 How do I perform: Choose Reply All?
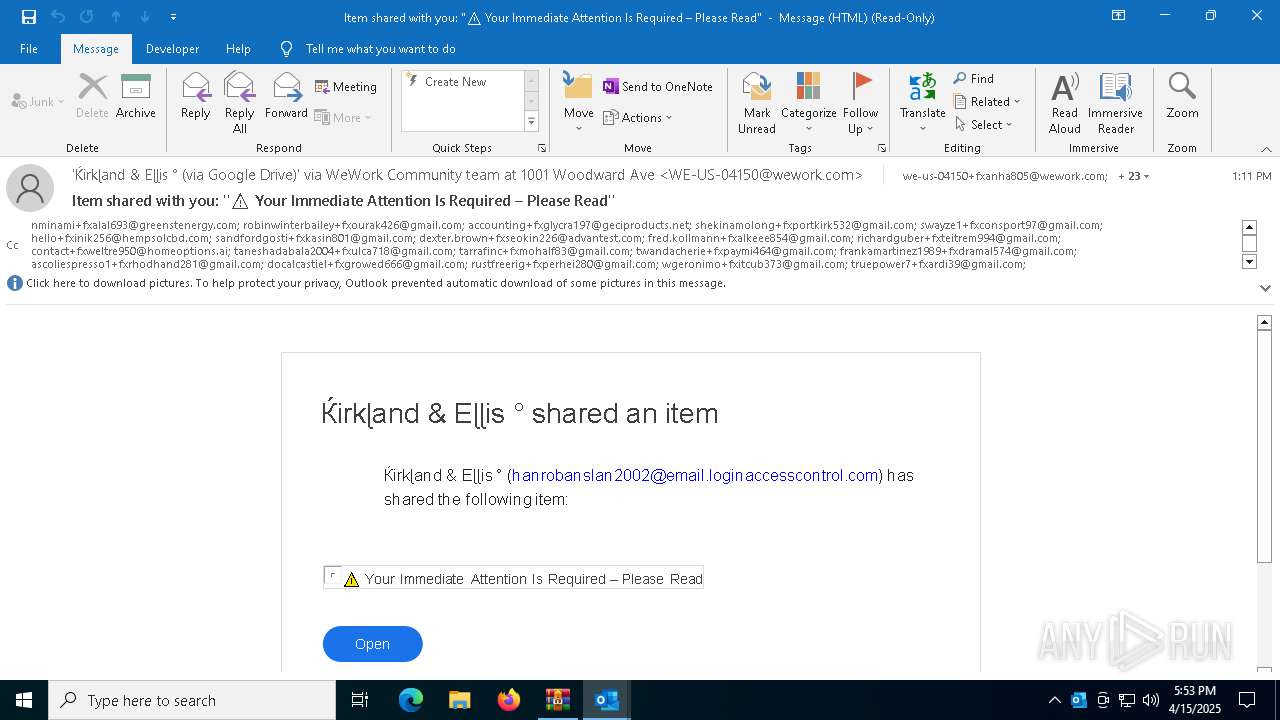tap(240, 103)
